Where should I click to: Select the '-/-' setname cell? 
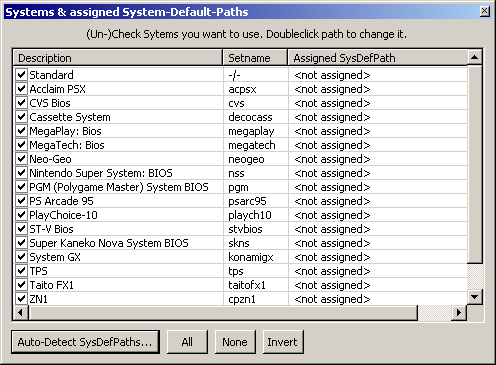click(234, 75)
